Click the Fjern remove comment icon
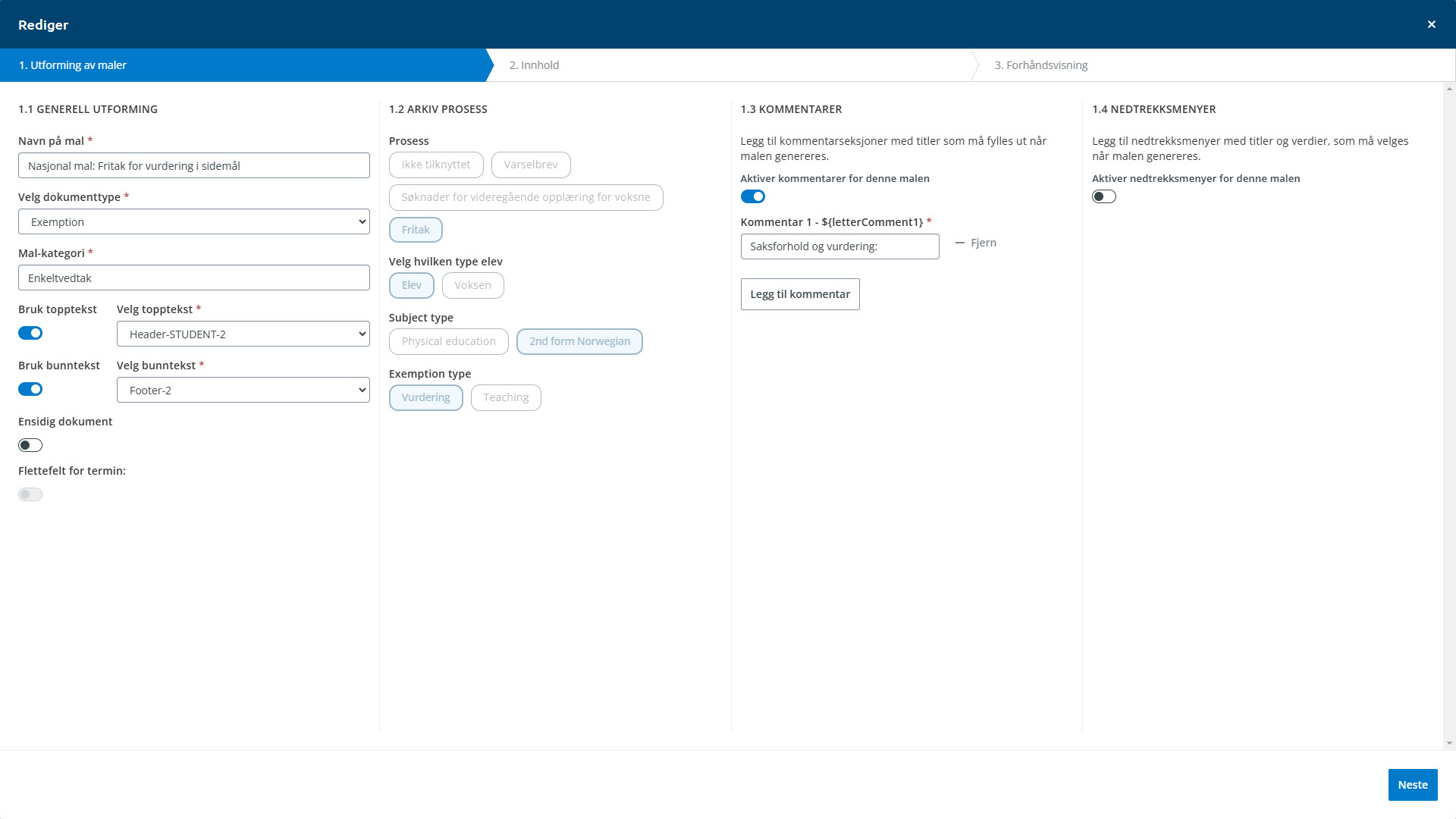This screenshot has width=1456, height=819. (x=960, y=243)
